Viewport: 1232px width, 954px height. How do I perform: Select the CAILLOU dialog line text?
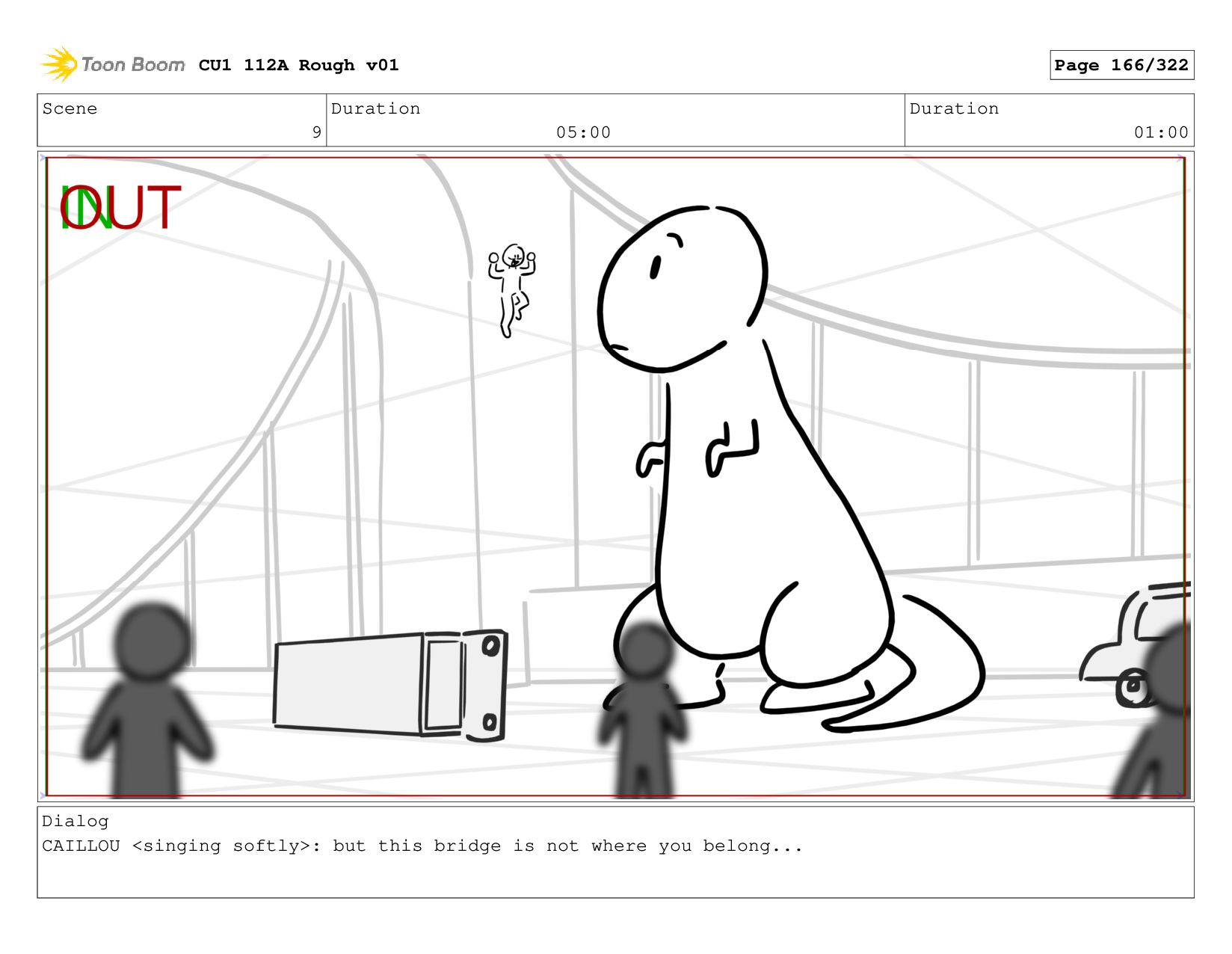click(422, 846)
